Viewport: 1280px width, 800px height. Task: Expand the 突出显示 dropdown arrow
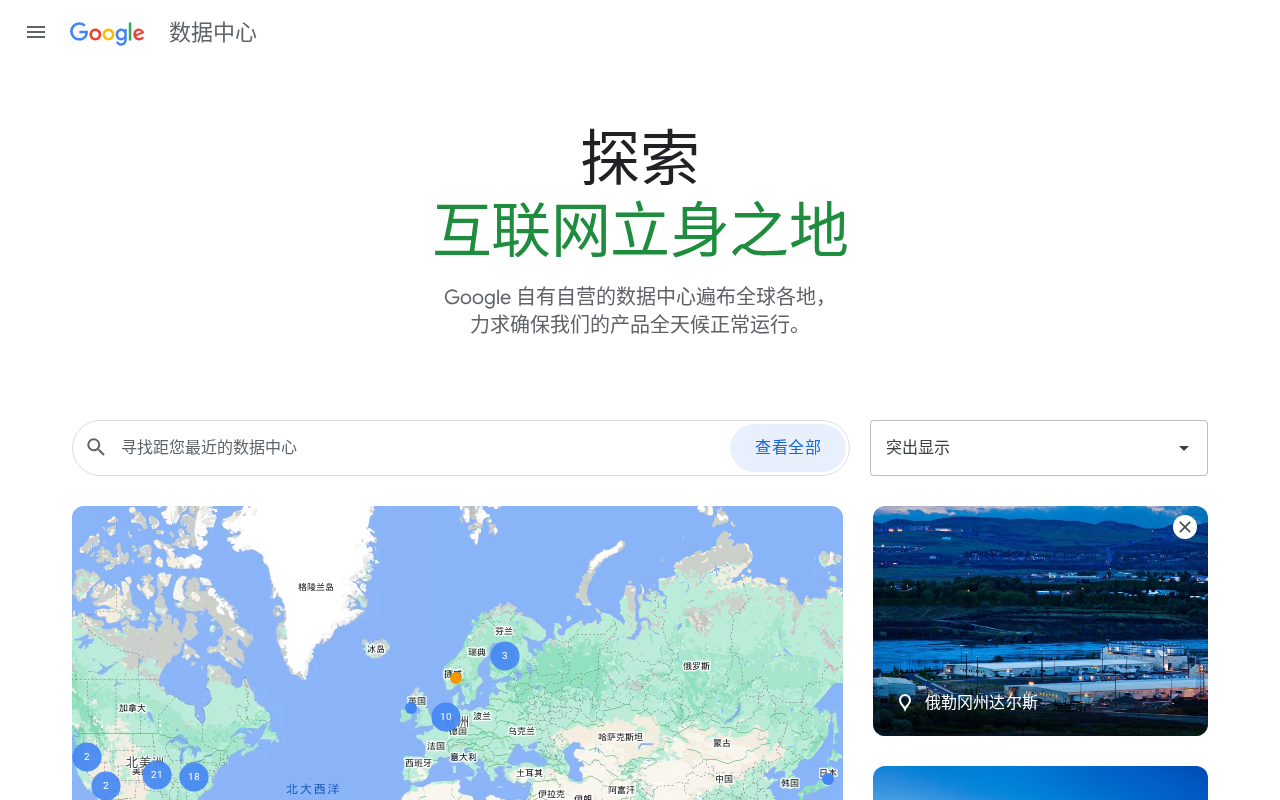tap(1184, 448)
